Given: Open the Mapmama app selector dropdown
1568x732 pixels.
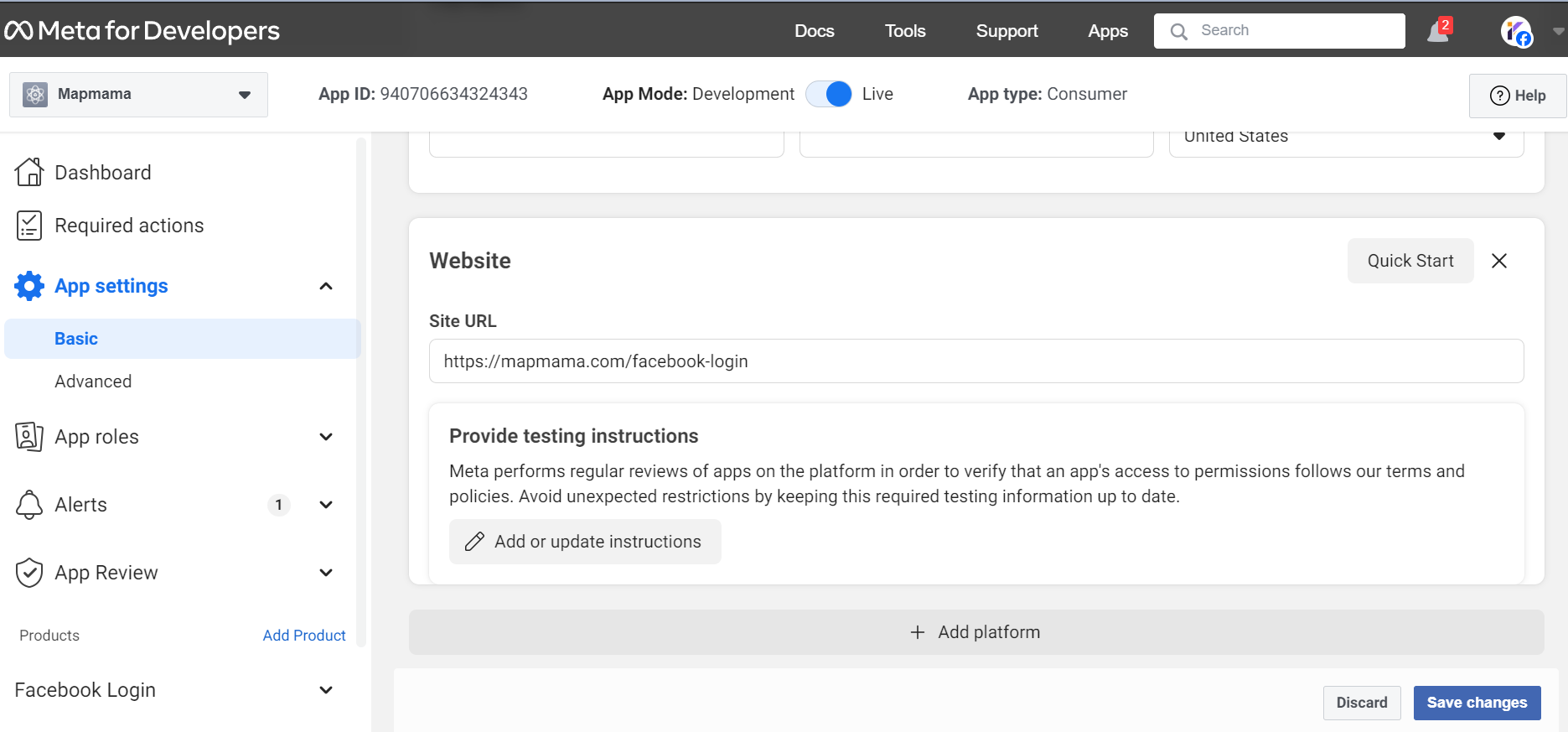Looking at the screenshot, I should [138, 95].
